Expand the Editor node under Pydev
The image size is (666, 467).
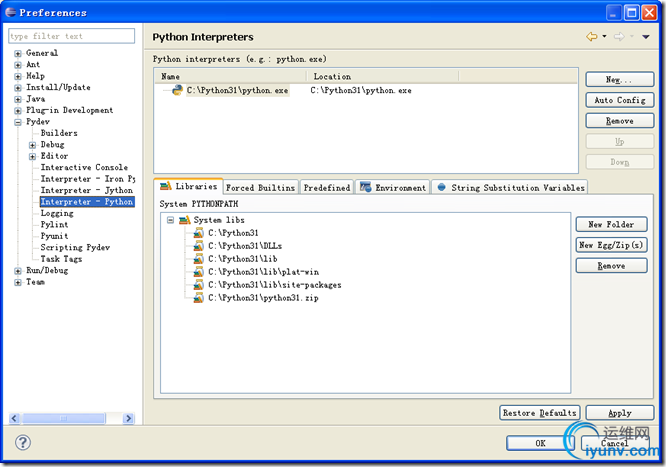32,156
